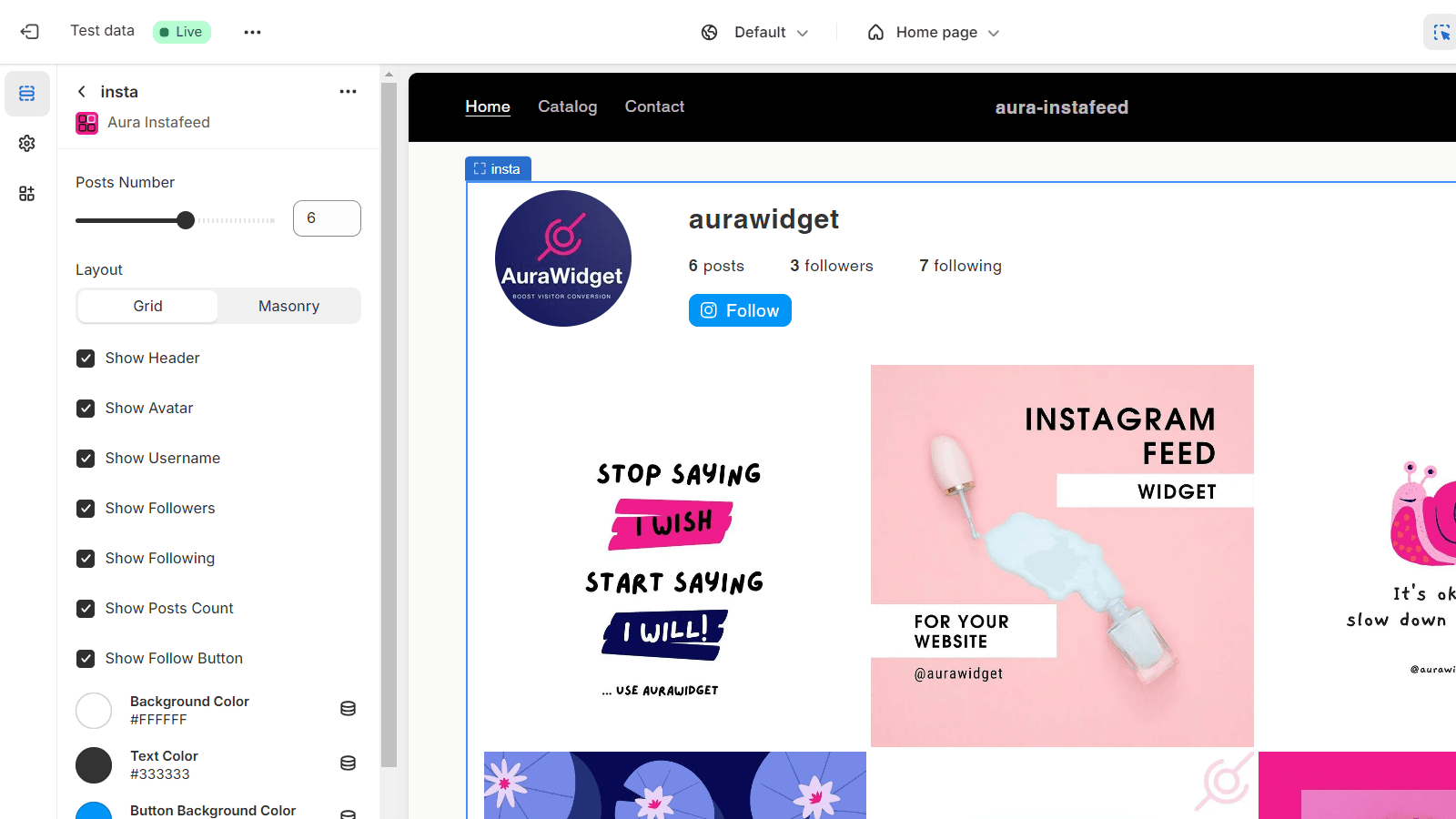Click the Posts Number input field

[x=327, y=218]
